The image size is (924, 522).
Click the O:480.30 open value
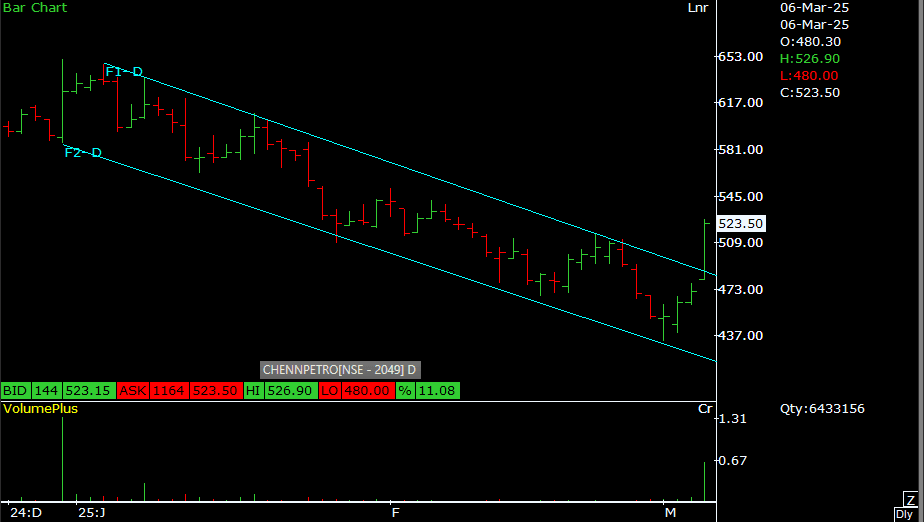coord(810,42)
